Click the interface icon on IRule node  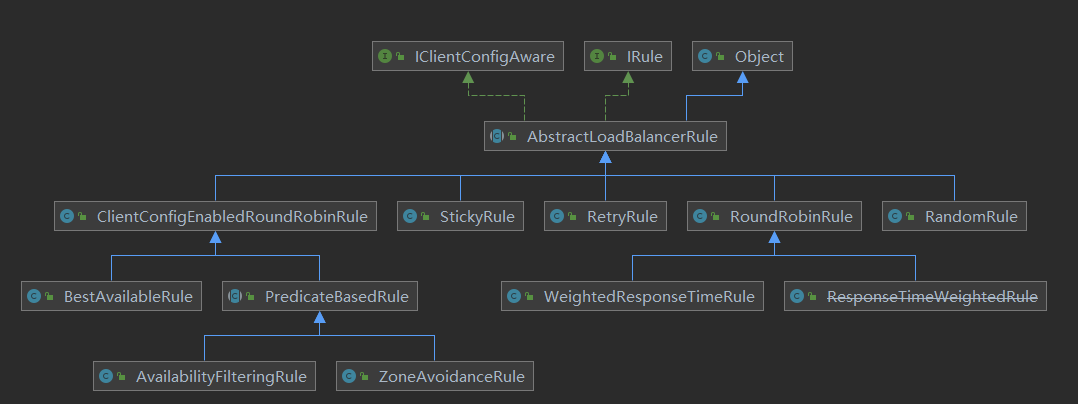[596, 57]
